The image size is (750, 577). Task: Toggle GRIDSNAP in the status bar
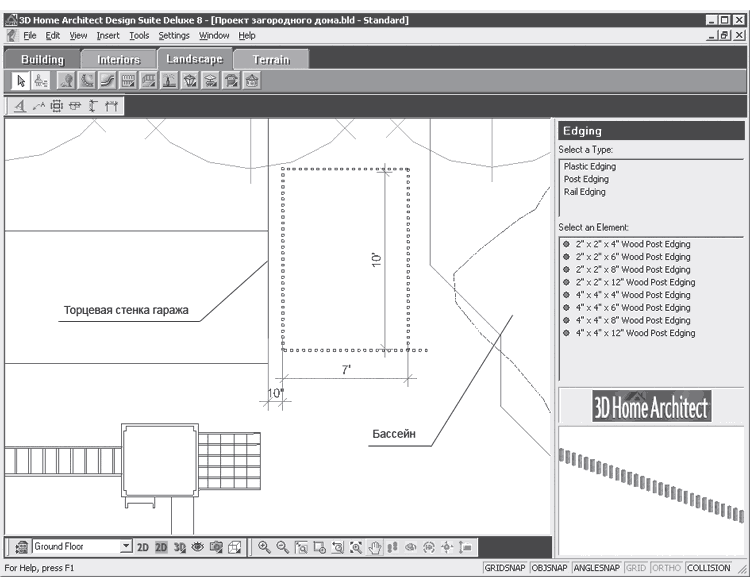pyautogui.click(x=504, y=568)
